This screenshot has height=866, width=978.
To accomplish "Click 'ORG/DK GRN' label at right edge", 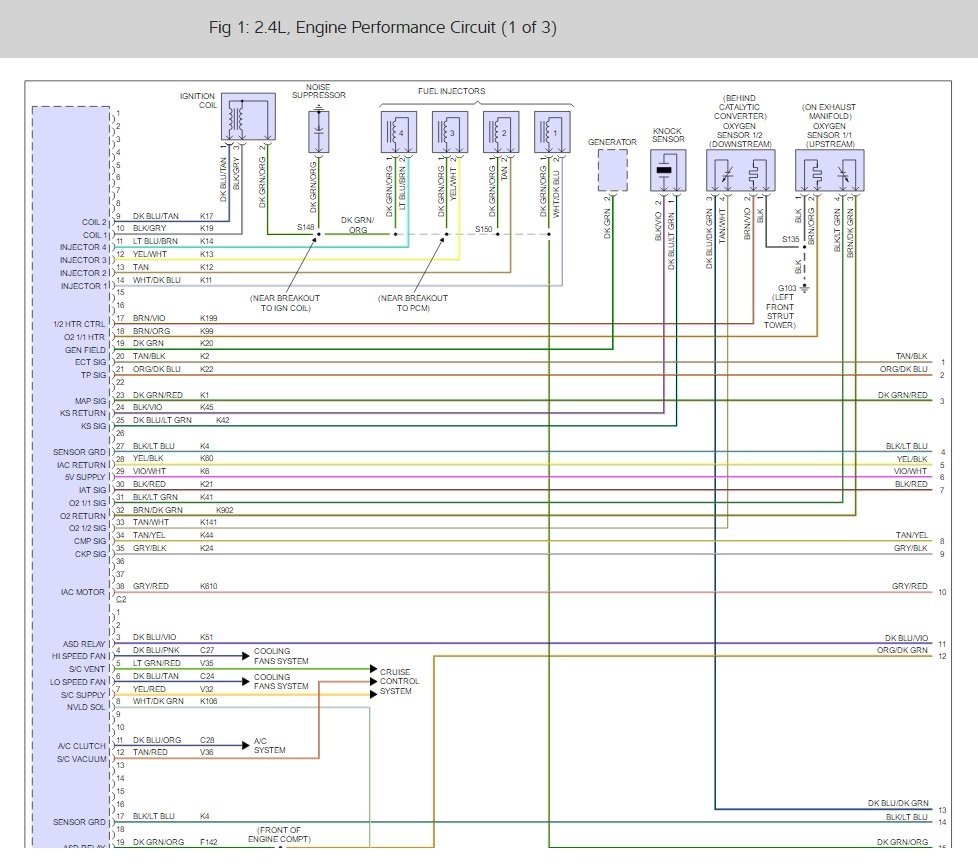I will pos(903,651).
